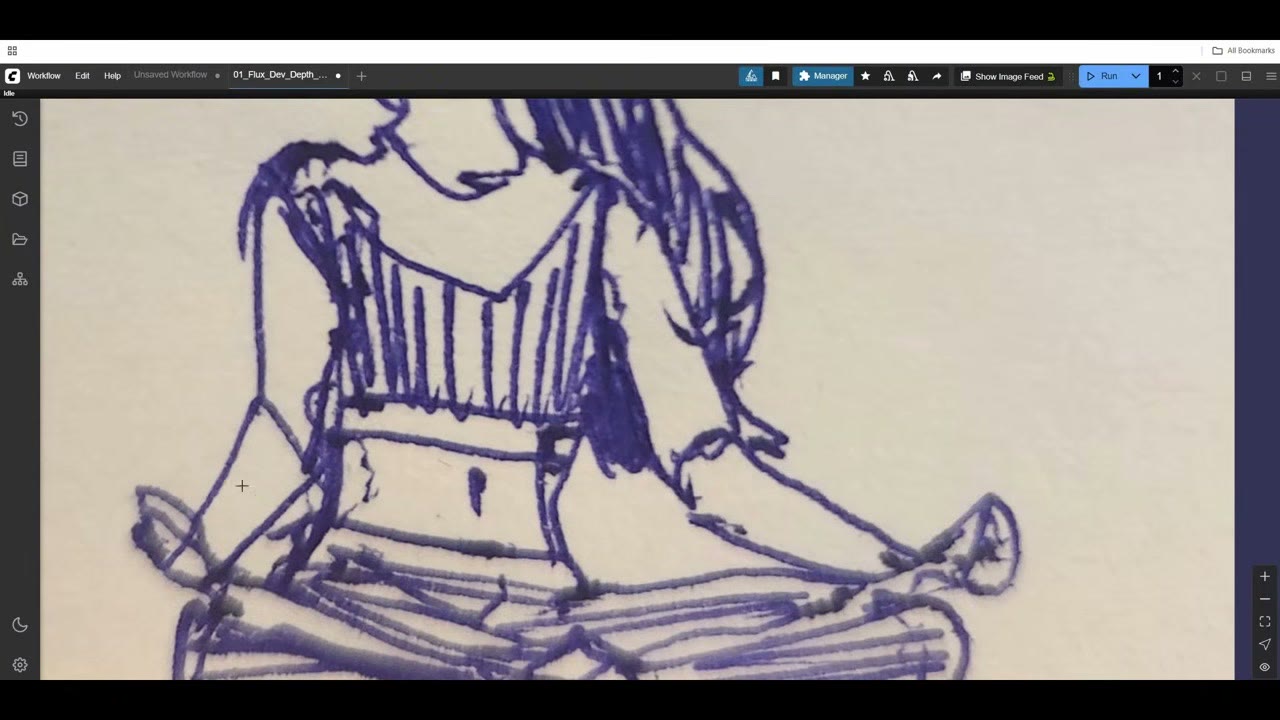The image size is (1280, 720).
Task: Click the batch count number field
Action: point(1159,76)
